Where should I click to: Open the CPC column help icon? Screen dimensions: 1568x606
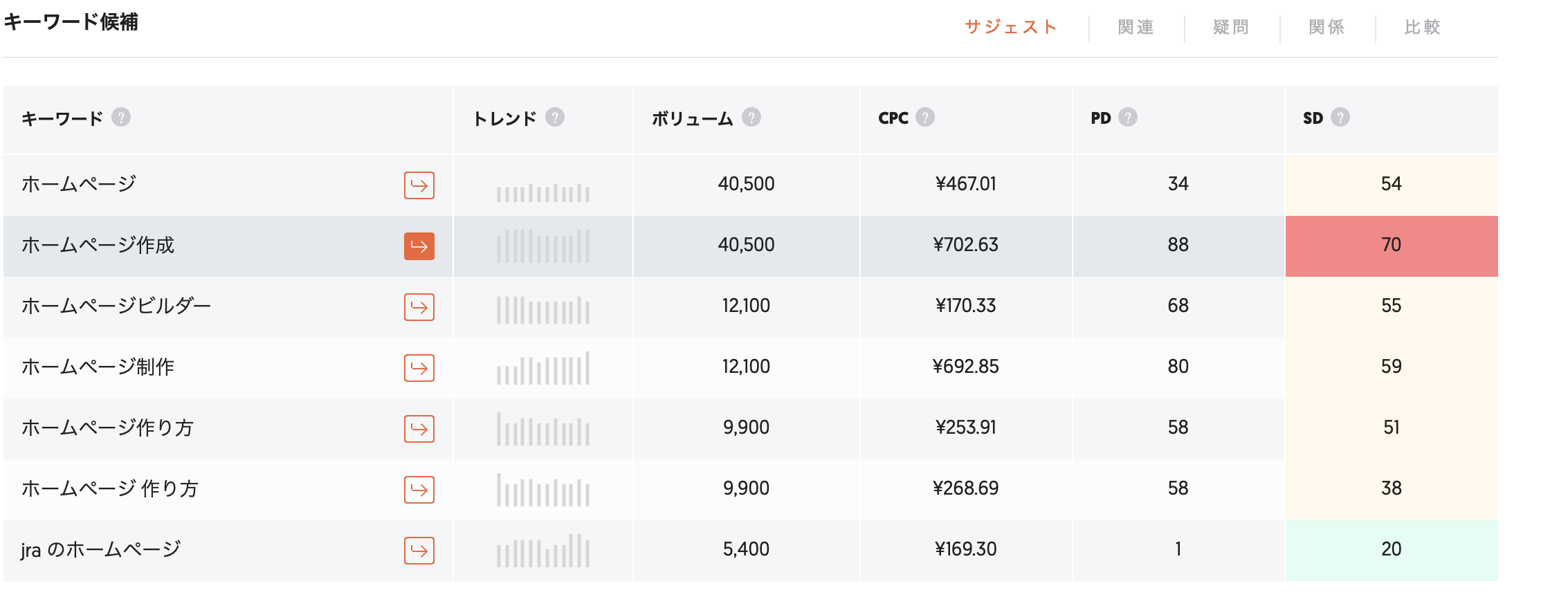925,118
